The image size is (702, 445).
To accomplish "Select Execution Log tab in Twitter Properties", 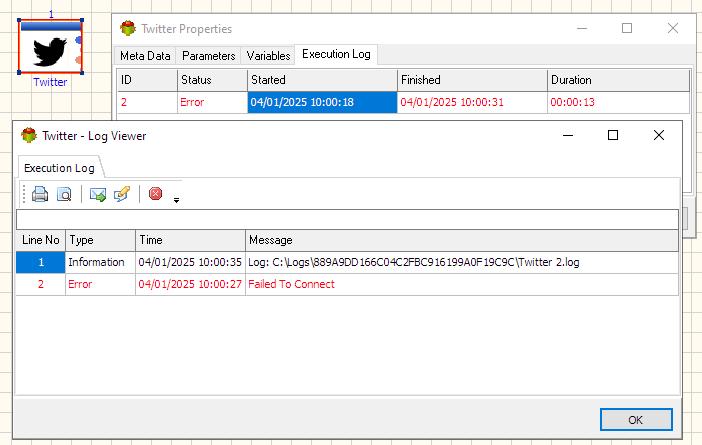I will click(x=336, y=54).
